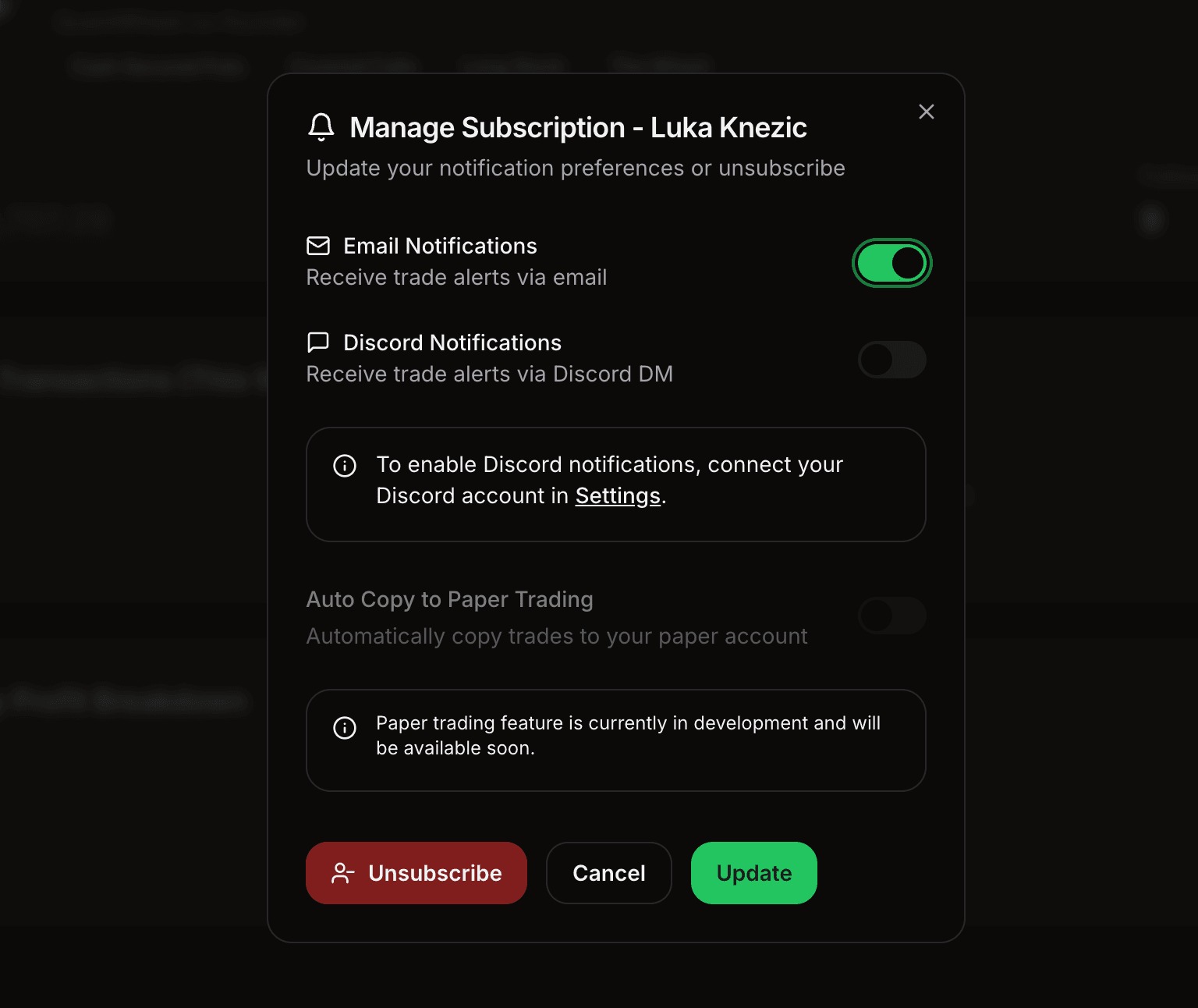Click the Discord Notifications label text
Image resolution: width=1198 pixels, height=1008 pixels.
pos(451,342)
